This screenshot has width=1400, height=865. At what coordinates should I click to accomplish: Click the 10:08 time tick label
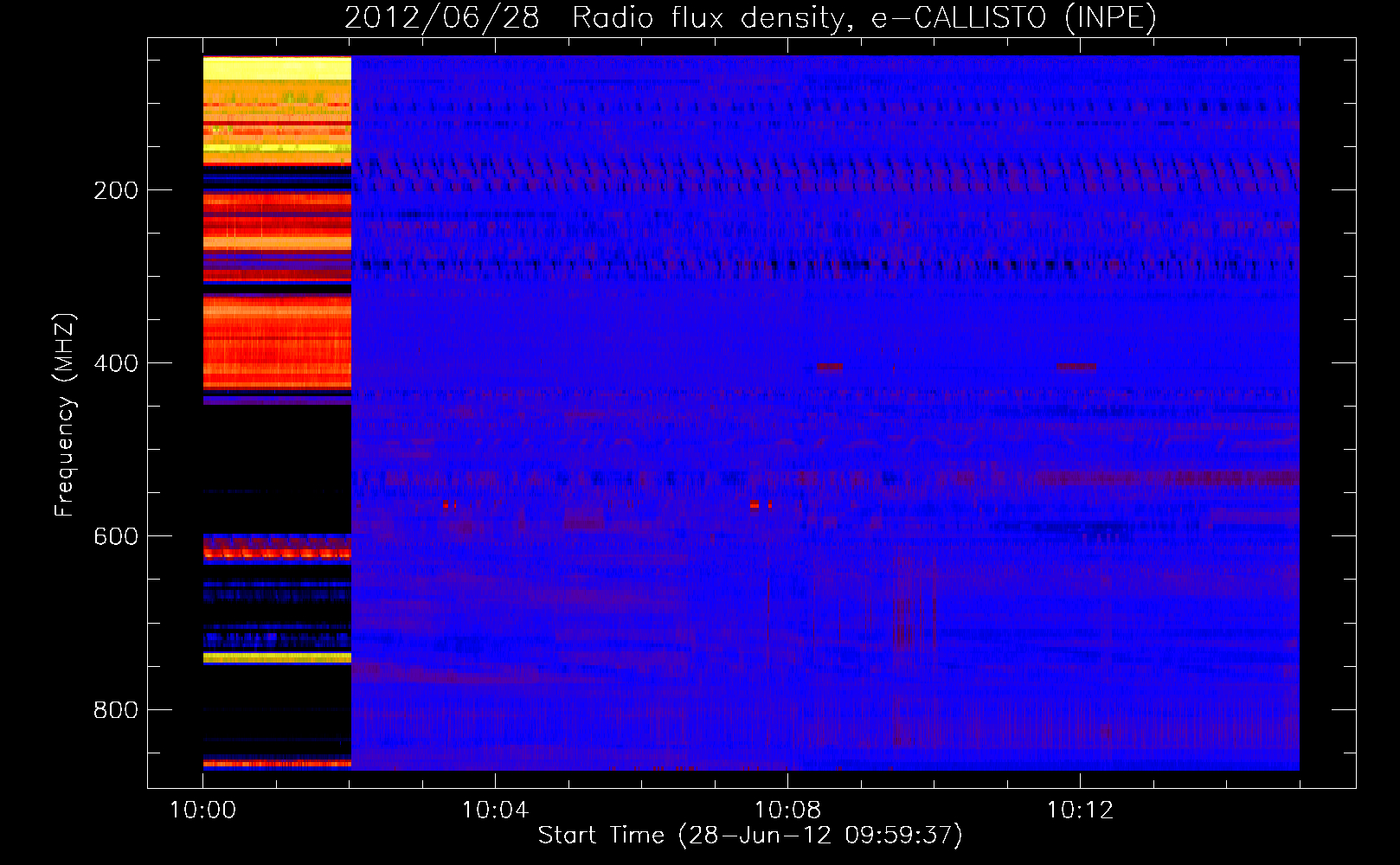point(787,811)
